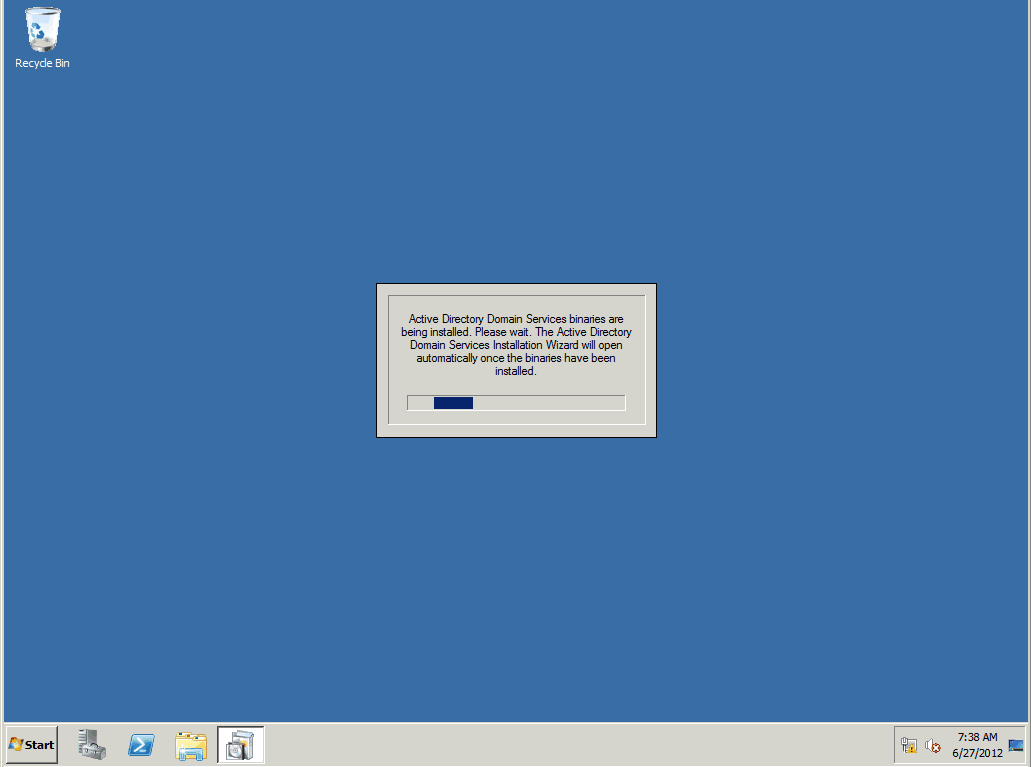Viewport: 1031px width, 767px height.
Task: Click the Active Directory binaries installing message
Action: [x=516, y=345]
